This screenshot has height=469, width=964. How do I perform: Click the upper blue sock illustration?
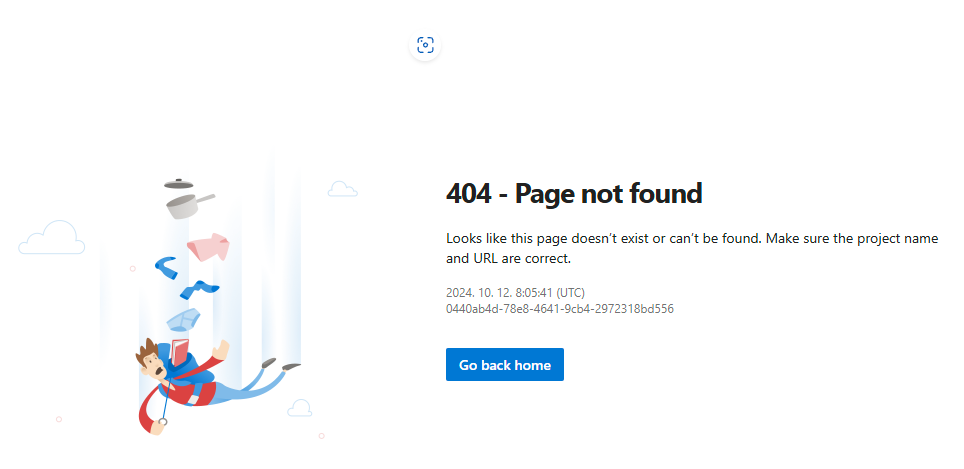[166, 267]
